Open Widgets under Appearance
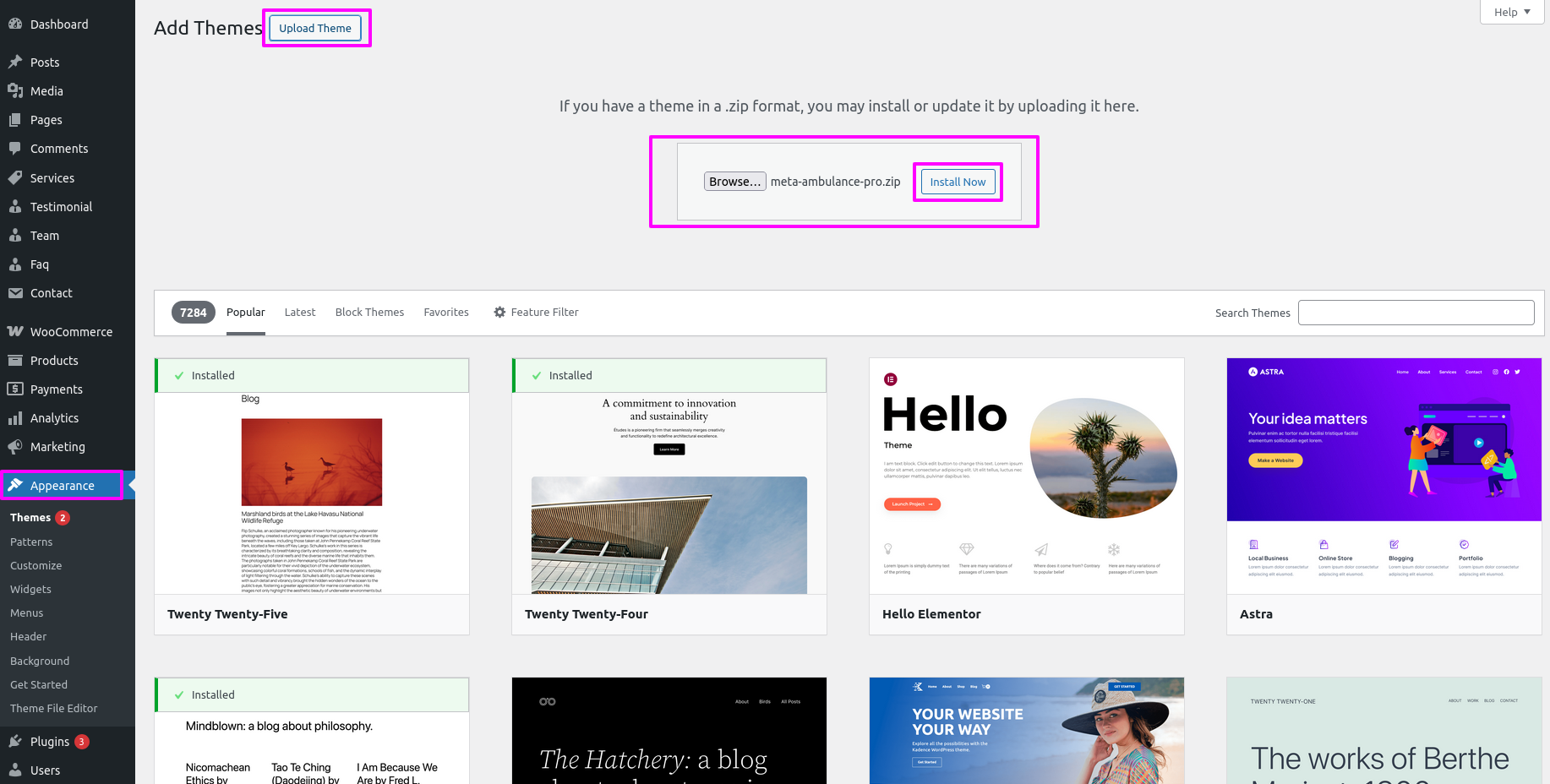This screenshot has width=1550, height=784. (x=30, y=589)
